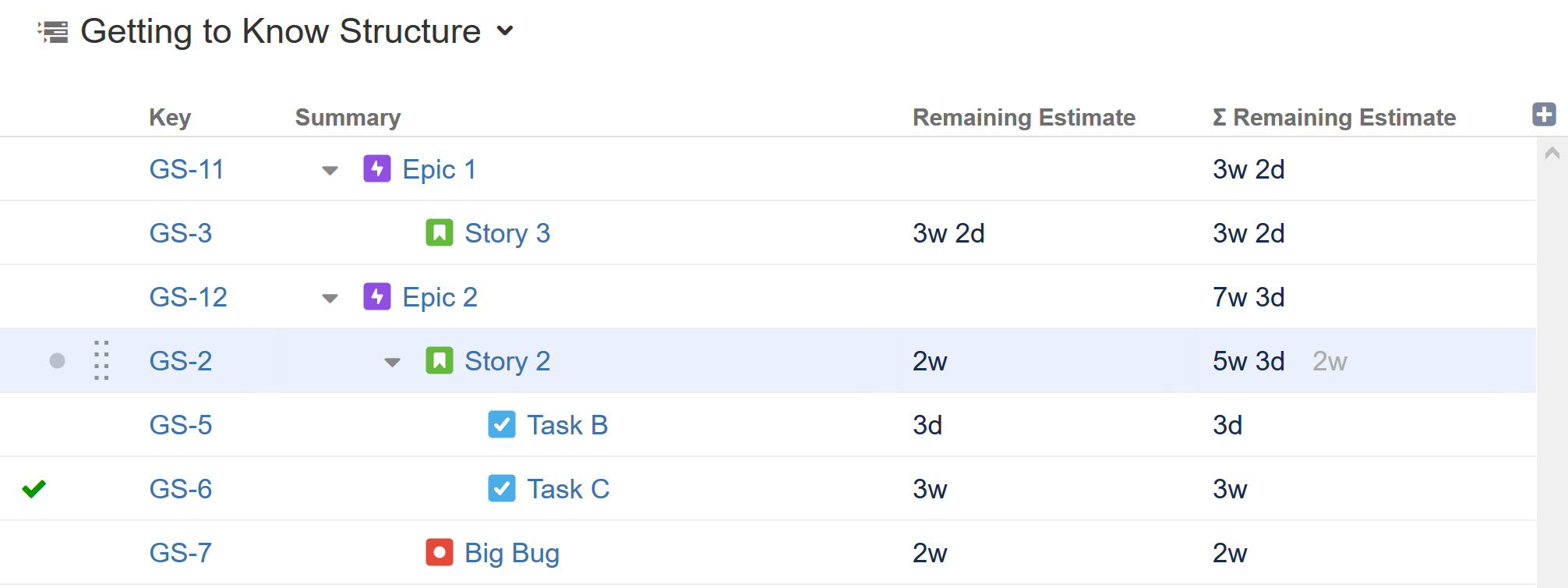Click Story 2's green bookmark story icon
This screenshot has height=588, width=1568.
[x=440, y=360]
